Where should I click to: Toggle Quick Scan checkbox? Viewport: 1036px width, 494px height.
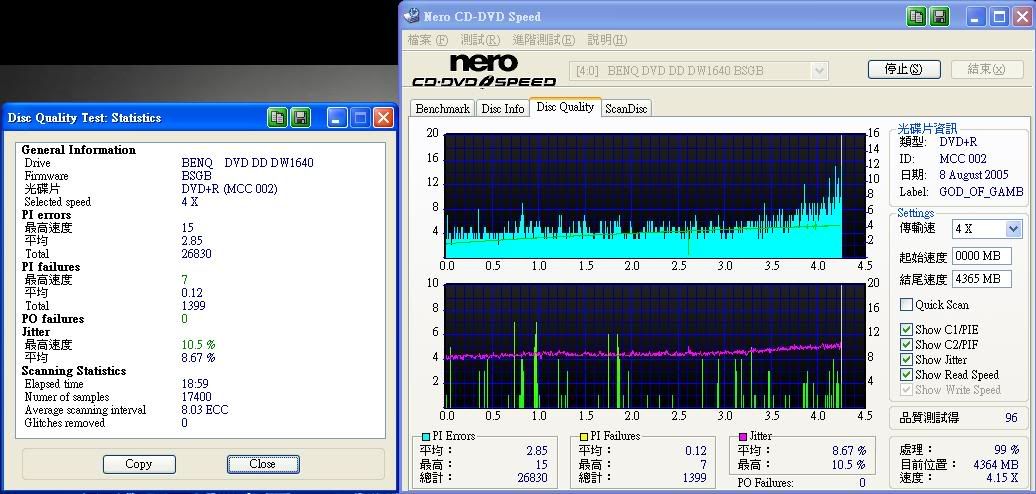pos(906,305)
